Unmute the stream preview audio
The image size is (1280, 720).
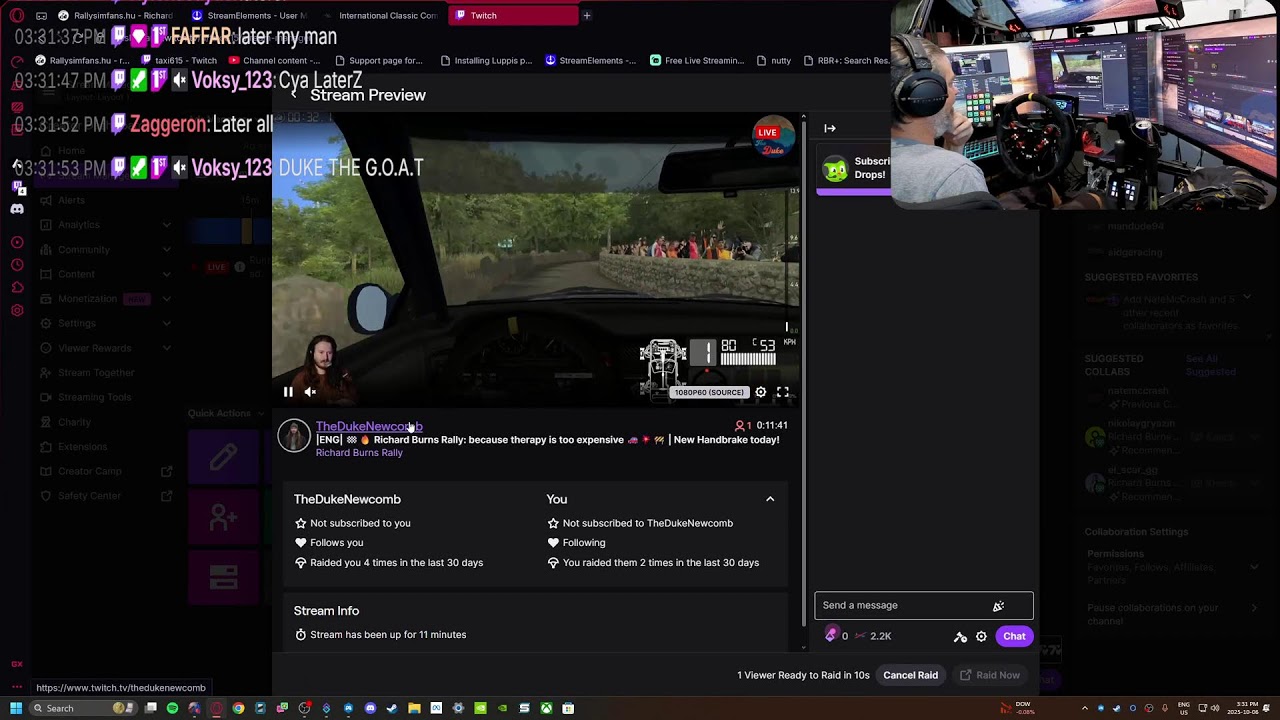(310, 393)
